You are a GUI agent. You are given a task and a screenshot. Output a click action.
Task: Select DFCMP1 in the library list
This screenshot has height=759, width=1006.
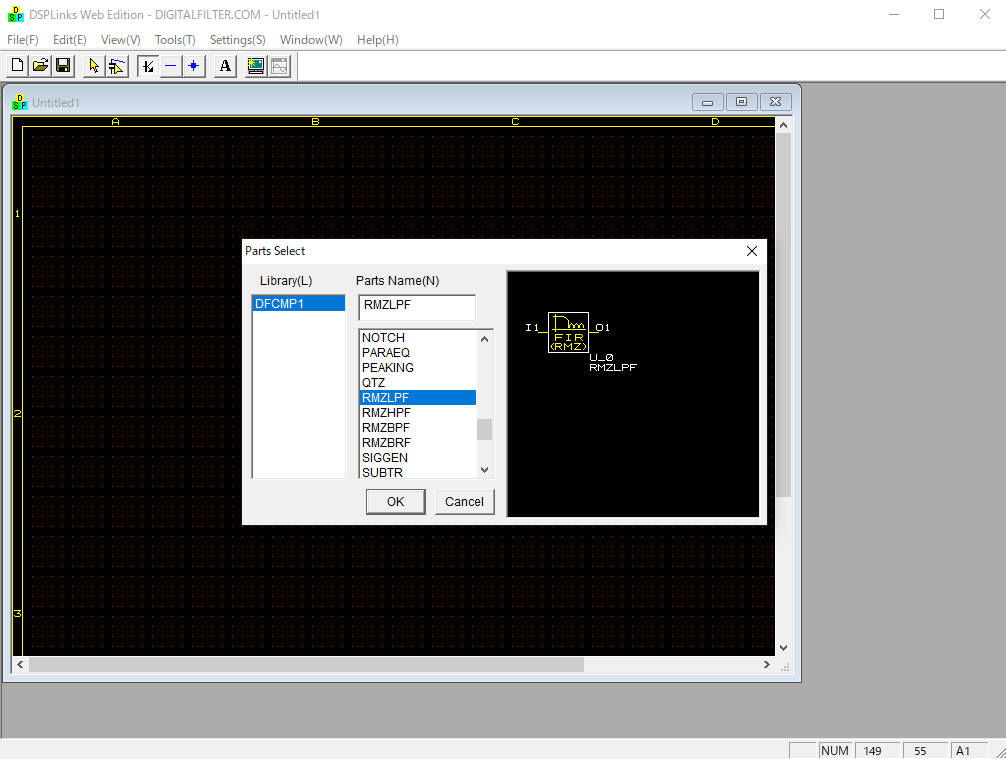click(x=298, y=303)
